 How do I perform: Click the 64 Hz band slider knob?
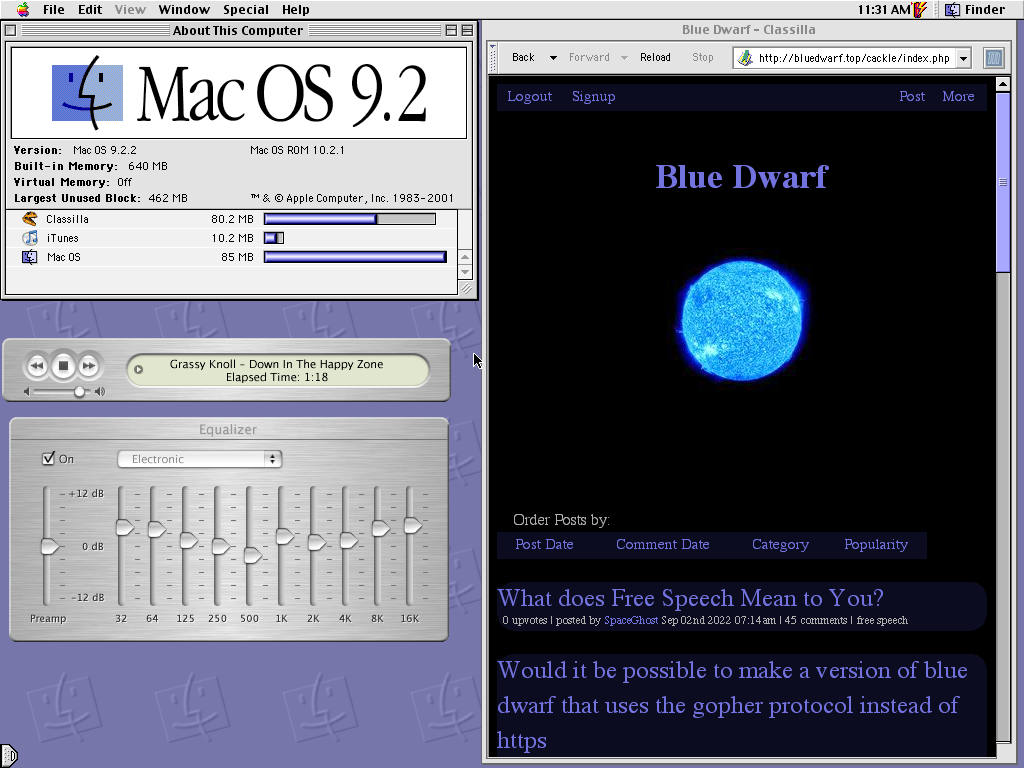pos(157,529)
